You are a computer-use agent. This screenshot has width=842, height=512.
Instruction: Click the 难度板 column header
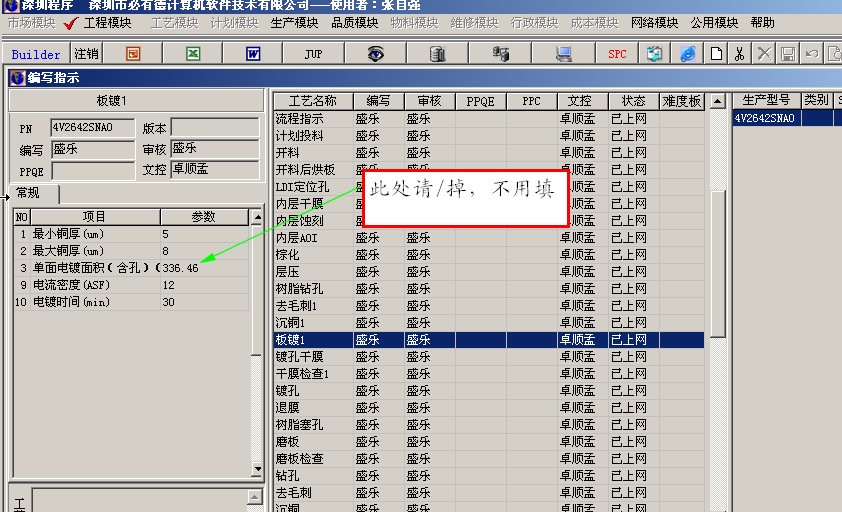click(x=681, y=101)
